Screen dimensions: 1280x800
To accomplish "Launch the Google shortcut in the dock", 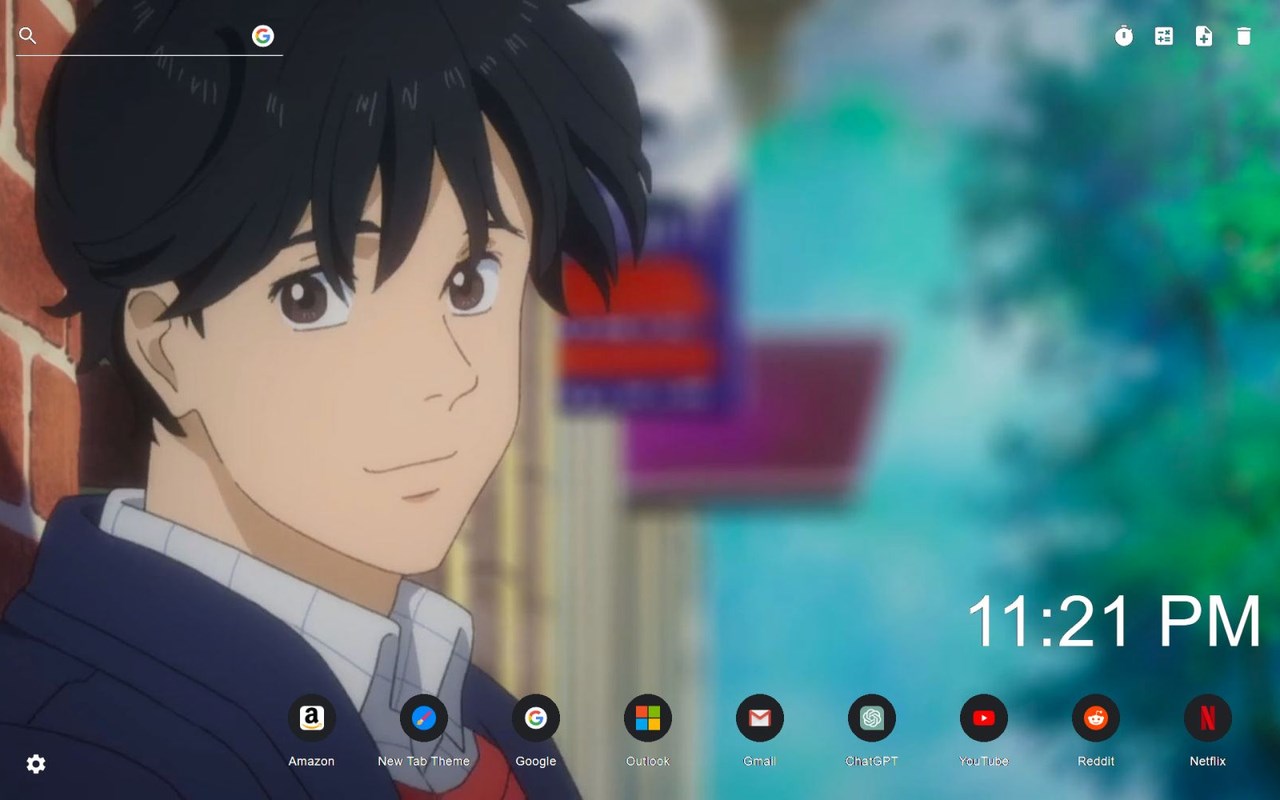I will (536, 718).
